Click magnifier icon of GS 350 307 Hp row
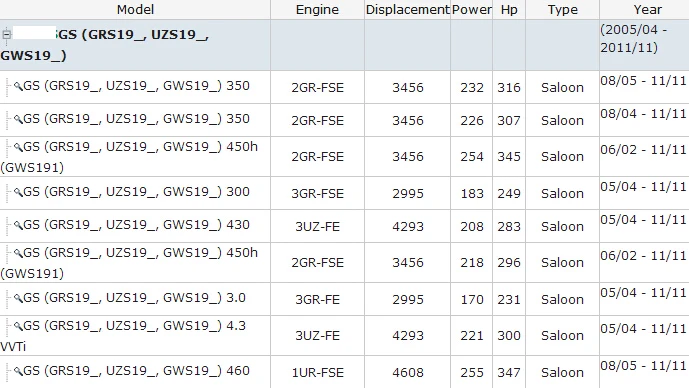The image size is (689, 388). point(18,119)
